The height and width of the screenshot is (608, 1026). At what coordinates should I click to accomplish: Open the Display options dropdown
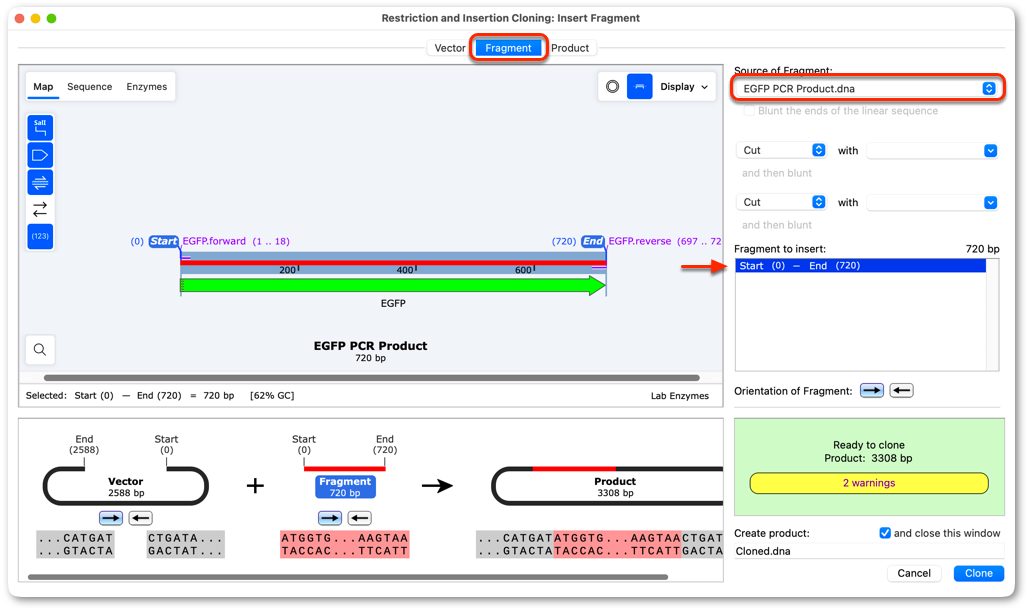[x=684, y=86]
